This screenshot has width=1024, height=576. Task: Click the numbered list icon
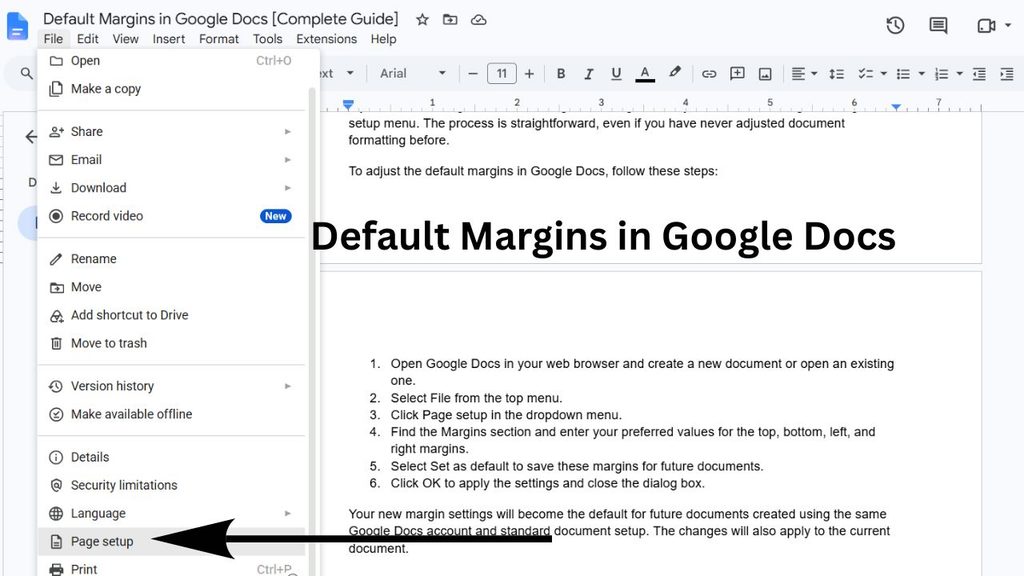(941, 74)
